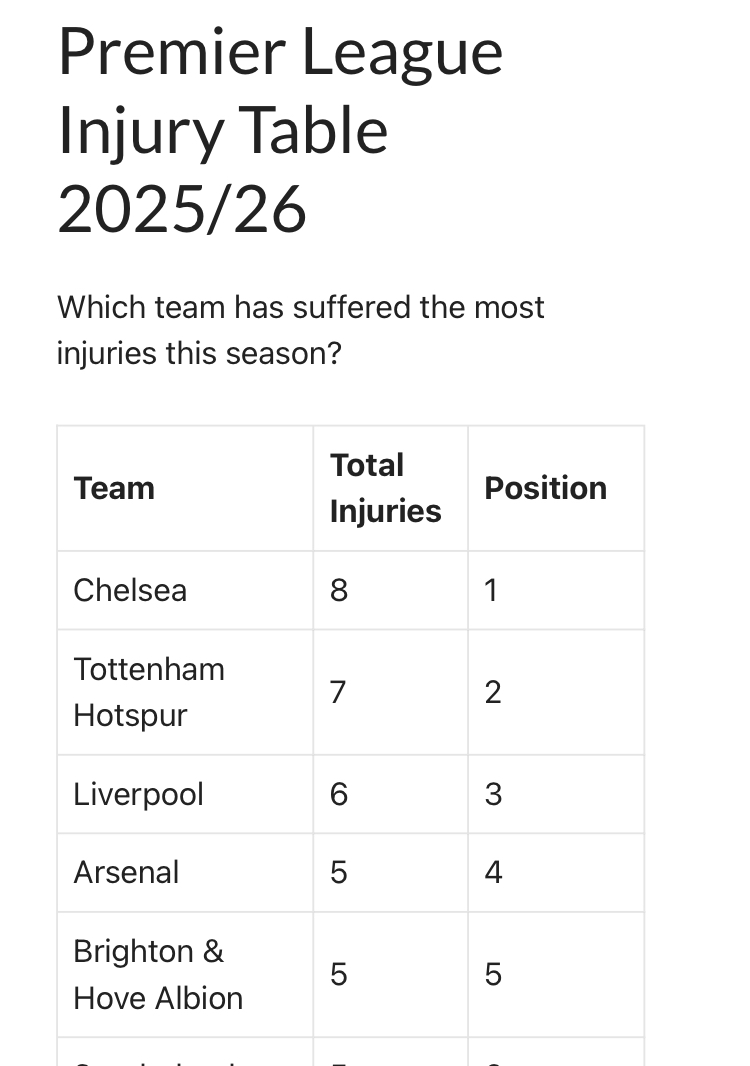Screen dimensions: 750x1066
Task: Click Brighton & Hove Albion's position value
Action: [492, 974]
